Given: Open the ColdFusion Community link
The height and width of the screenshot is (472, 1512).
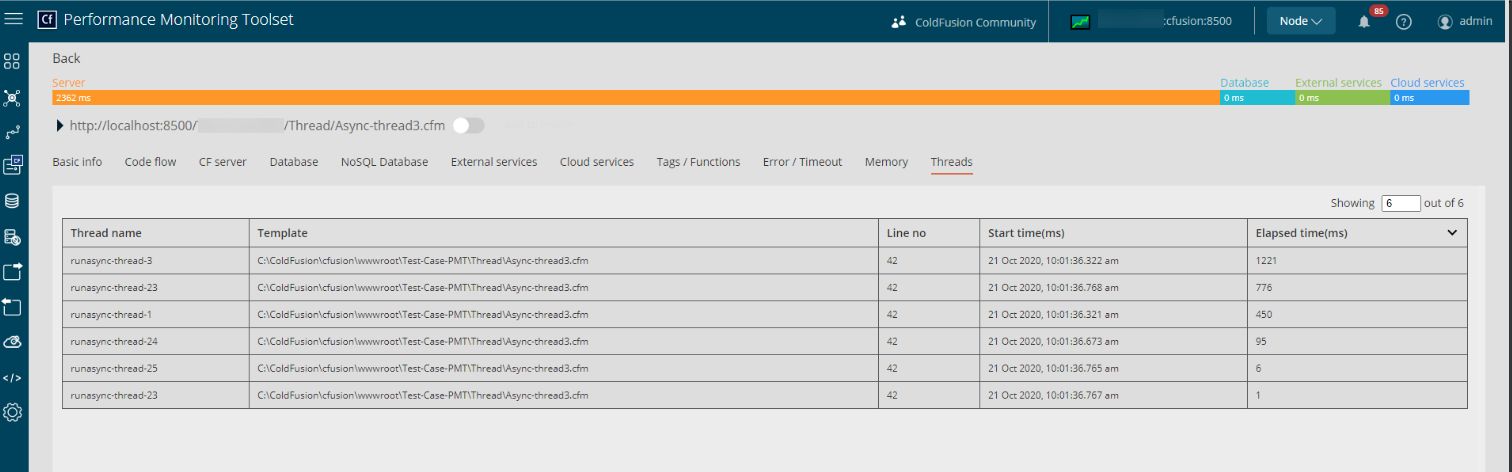Looking at the screenshot, I should (975, 22).
